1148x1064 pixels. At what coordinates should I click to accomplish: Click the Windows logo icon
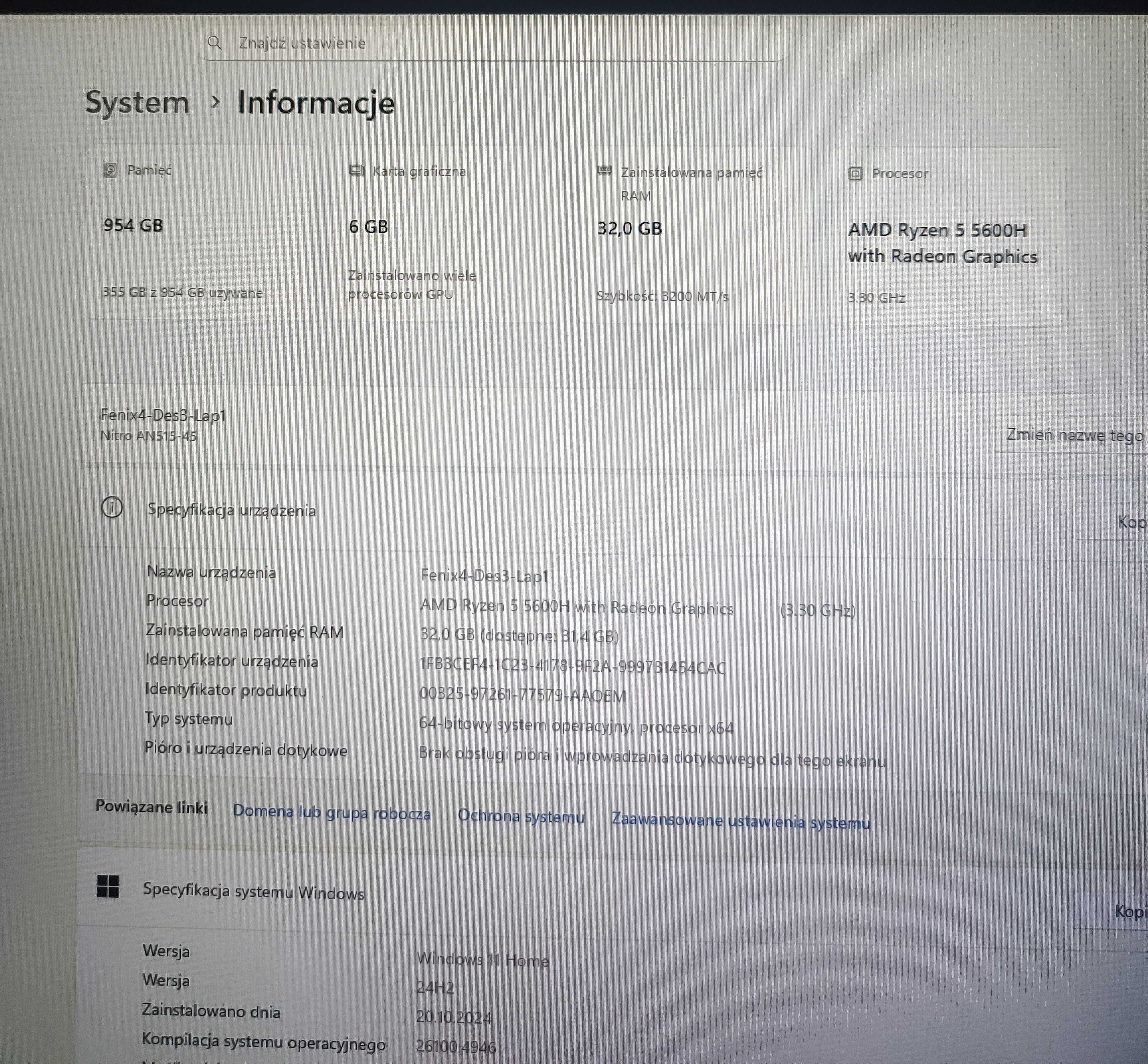click(x=108, y=887)
